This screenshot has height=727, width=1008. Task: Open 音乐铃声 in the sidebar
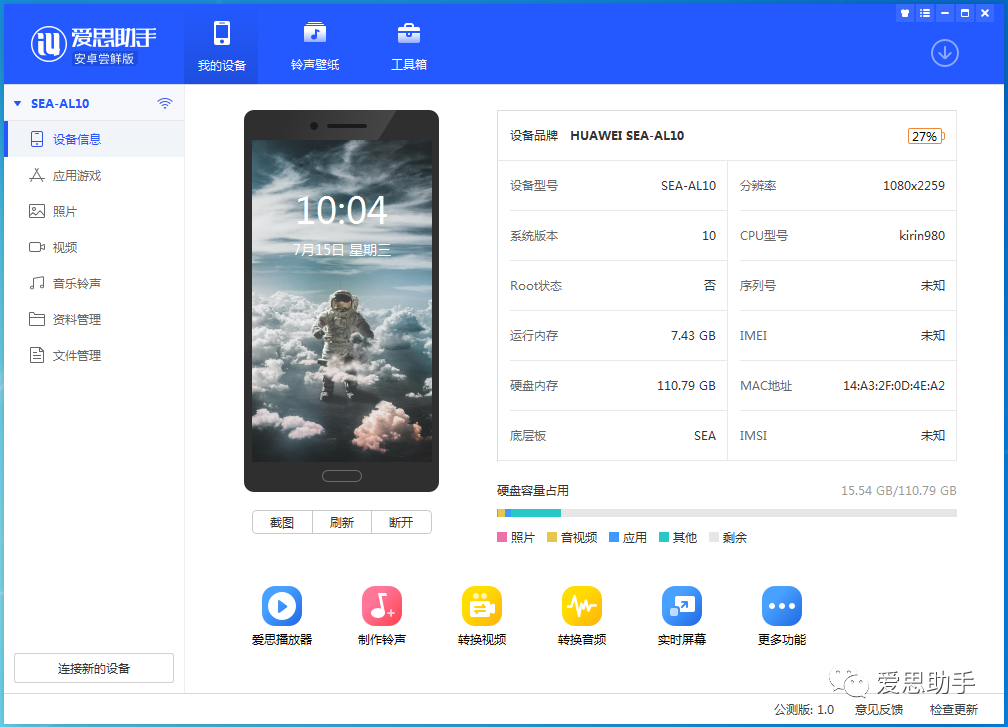94,283
